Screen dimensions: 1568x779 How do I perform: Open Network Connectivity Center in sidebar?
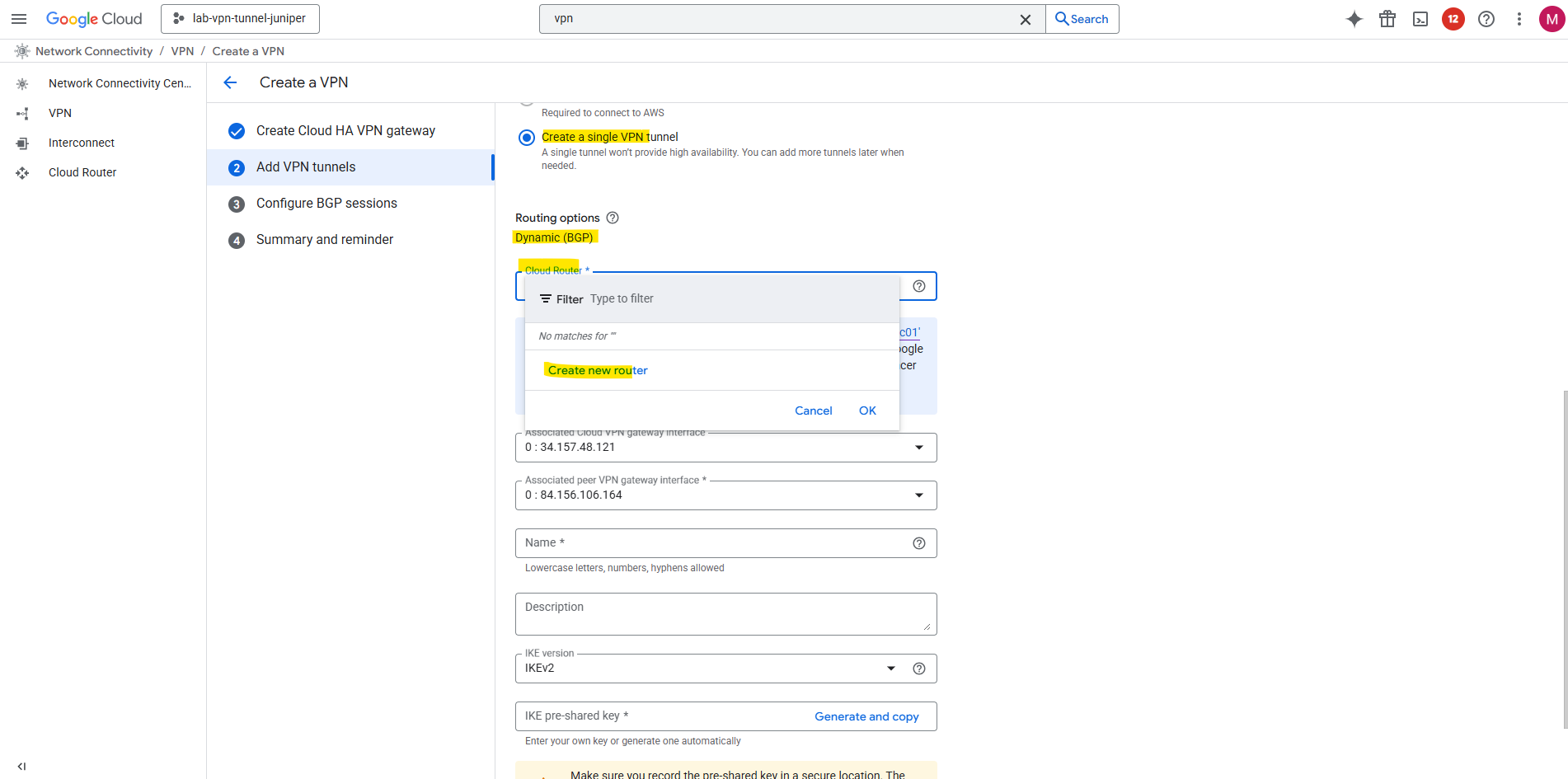click(x=120, y=83)
